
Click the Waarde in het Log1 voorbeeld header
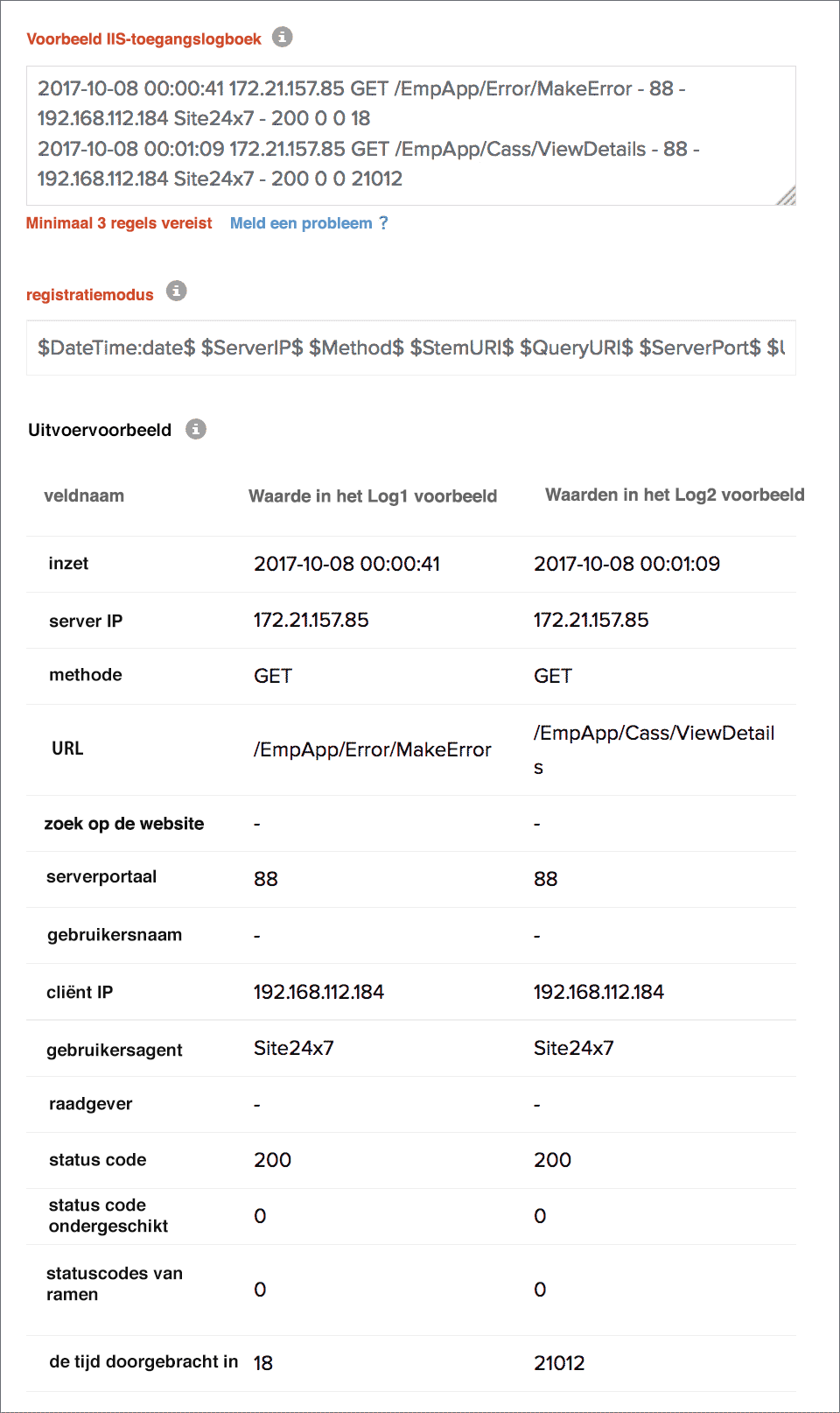pos(373,496)
